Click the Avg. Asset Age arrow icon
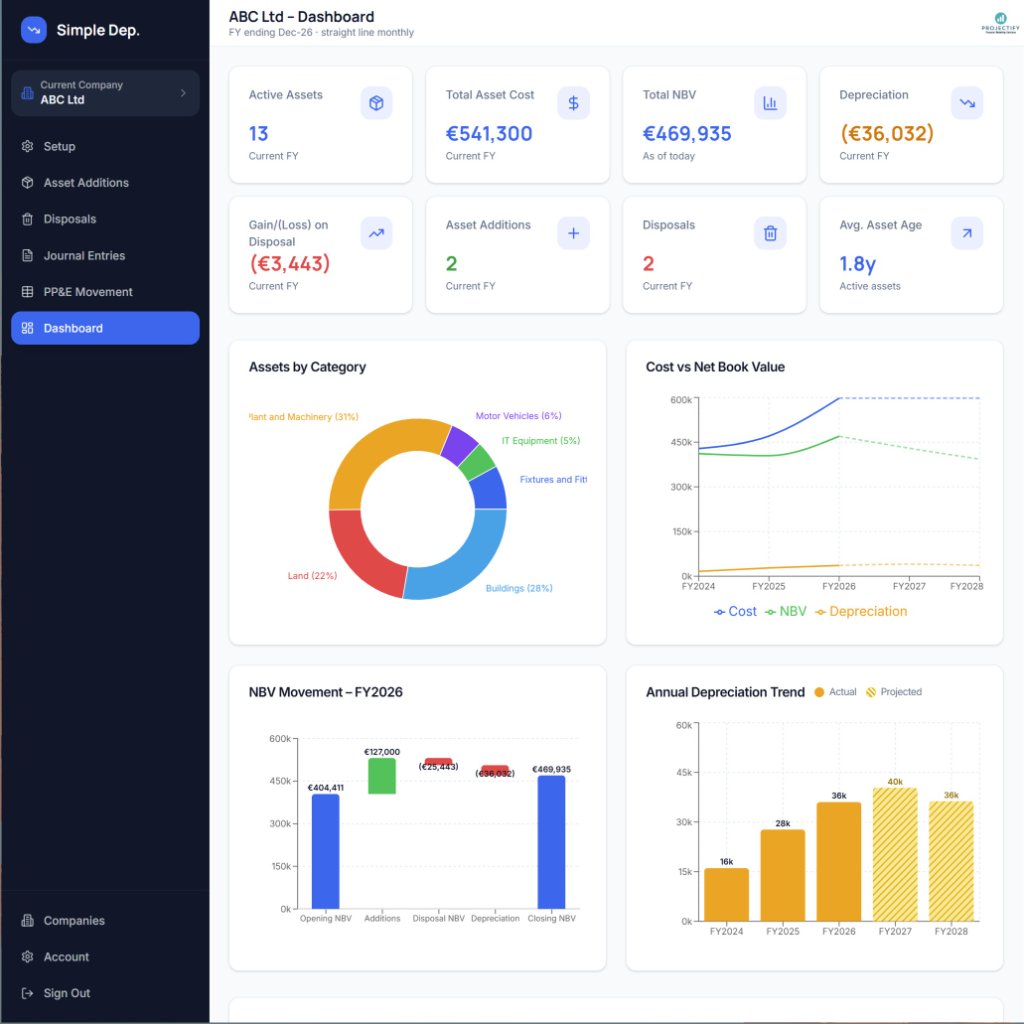Screen dimensions: 1024x1024 point(967,233)
